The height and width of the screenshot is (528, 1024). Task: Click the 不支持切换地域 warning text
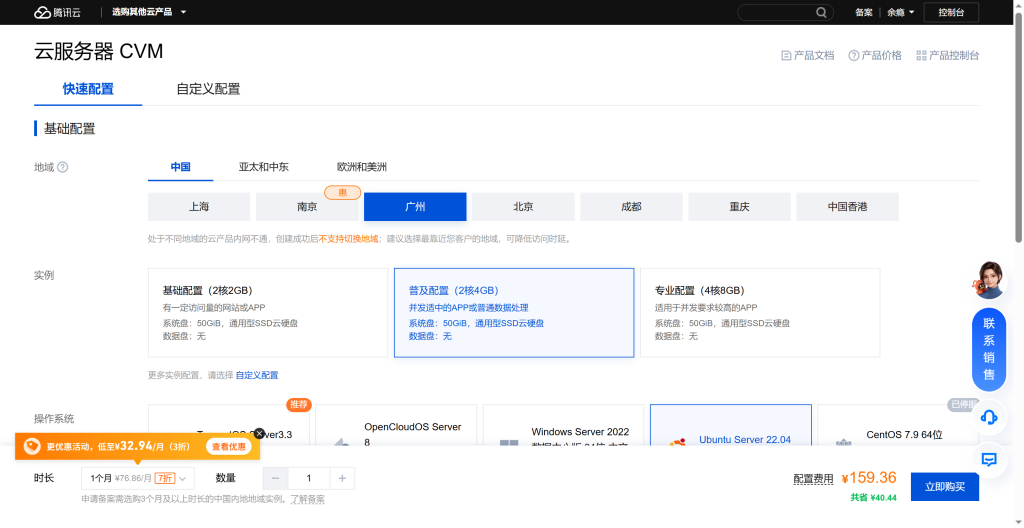[x=349, y=239]
